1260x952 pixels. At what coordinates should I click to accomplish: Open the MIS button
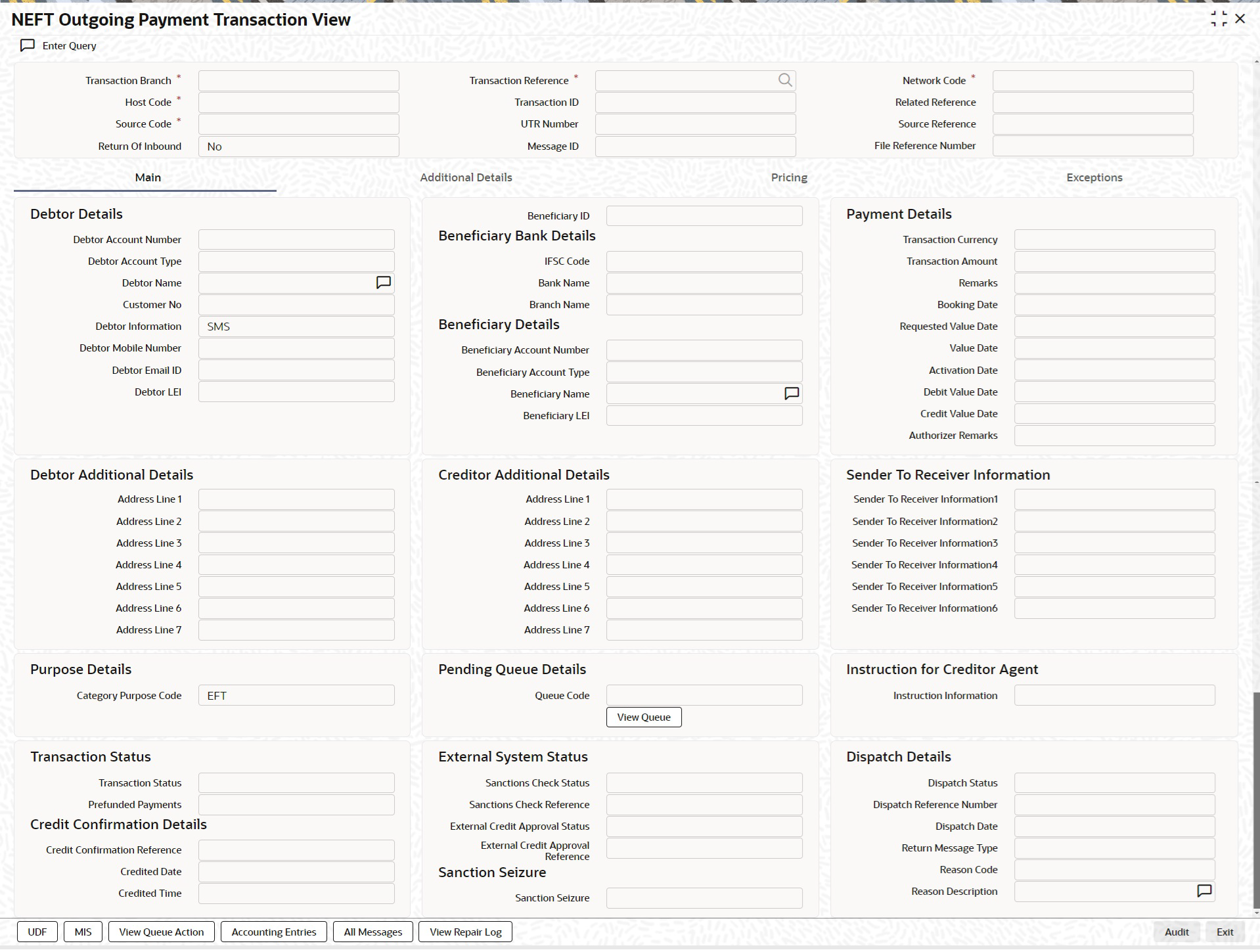(x=83, y=932)
